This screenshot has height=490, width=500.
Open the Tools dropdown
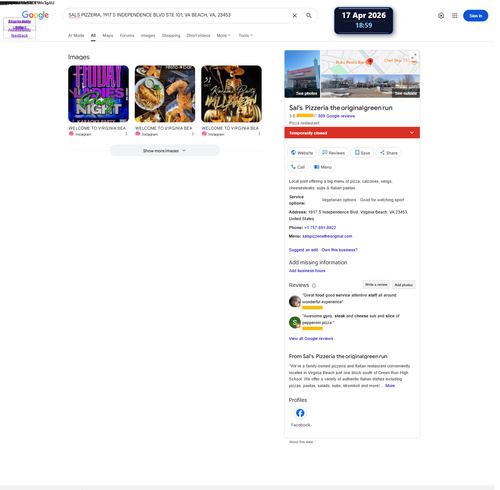click(245, 35)
